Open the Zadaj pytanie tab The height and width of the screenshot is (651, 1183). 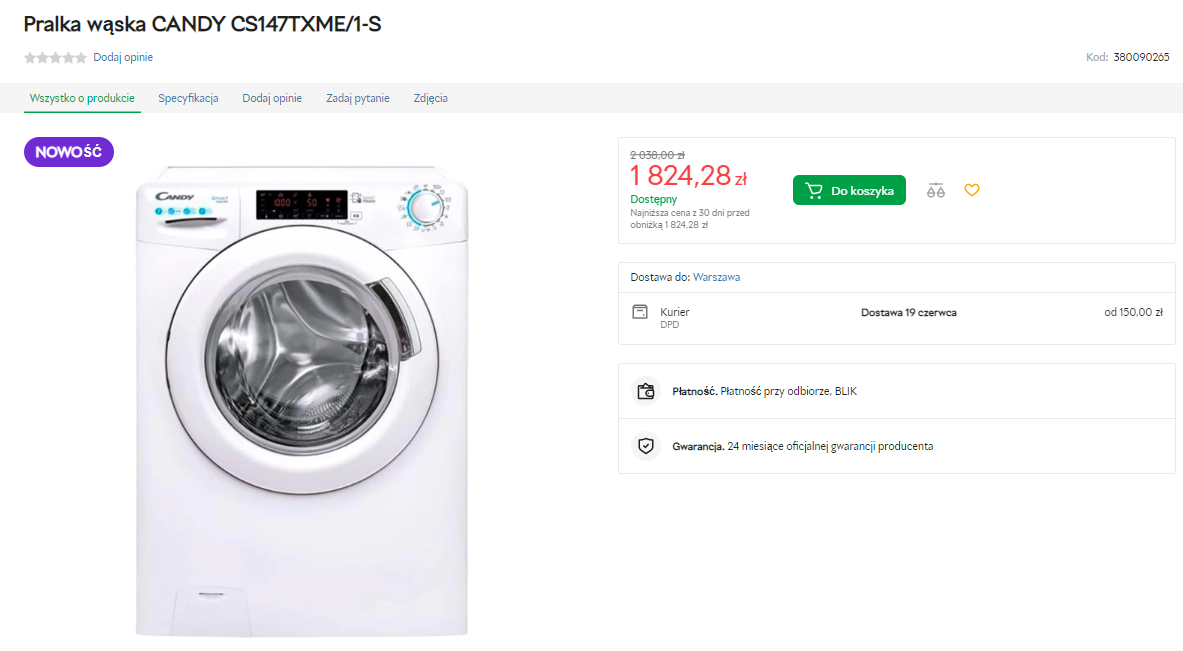click(x=358, y=98)
